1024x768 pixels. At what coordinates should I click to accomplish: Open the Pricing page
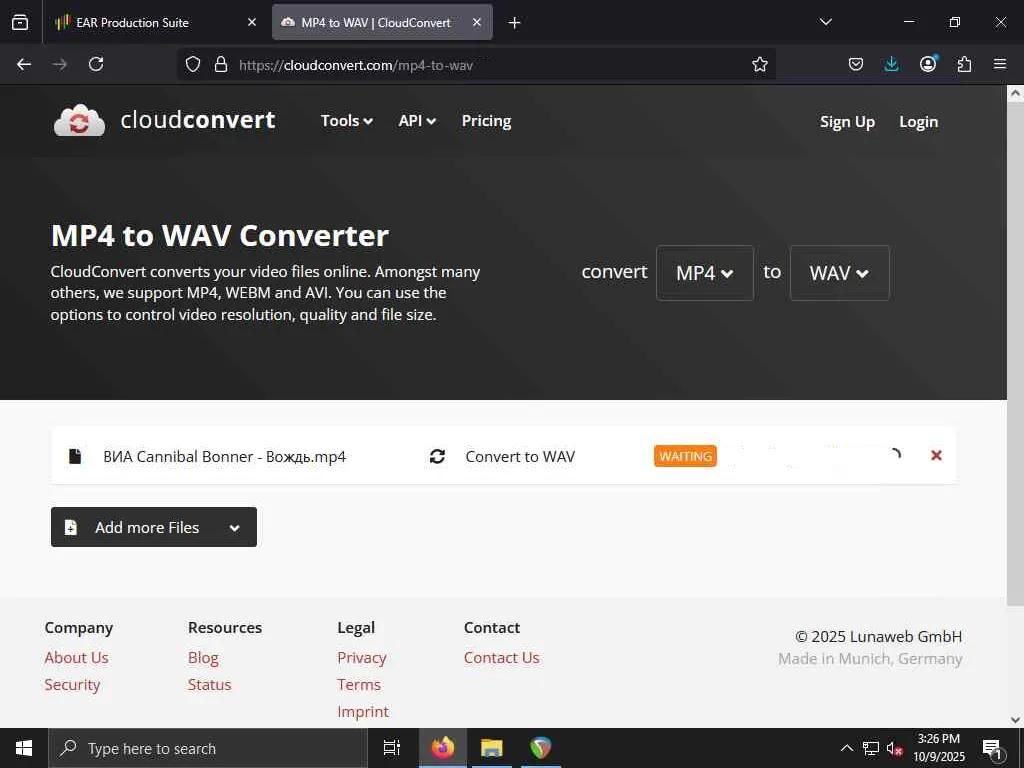[487, 121]
